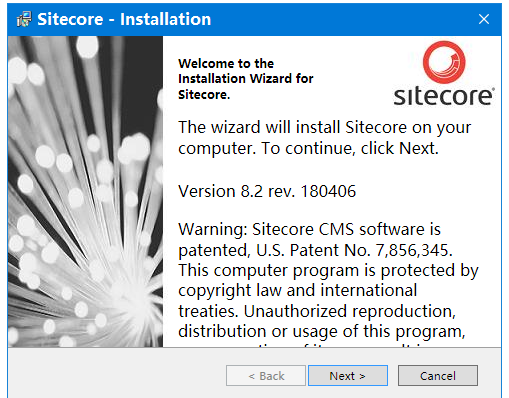509x398 pixels.
Task: Click the 'U.S. Patent No. 7,856,345' text
Action: (x=352, y=250)
